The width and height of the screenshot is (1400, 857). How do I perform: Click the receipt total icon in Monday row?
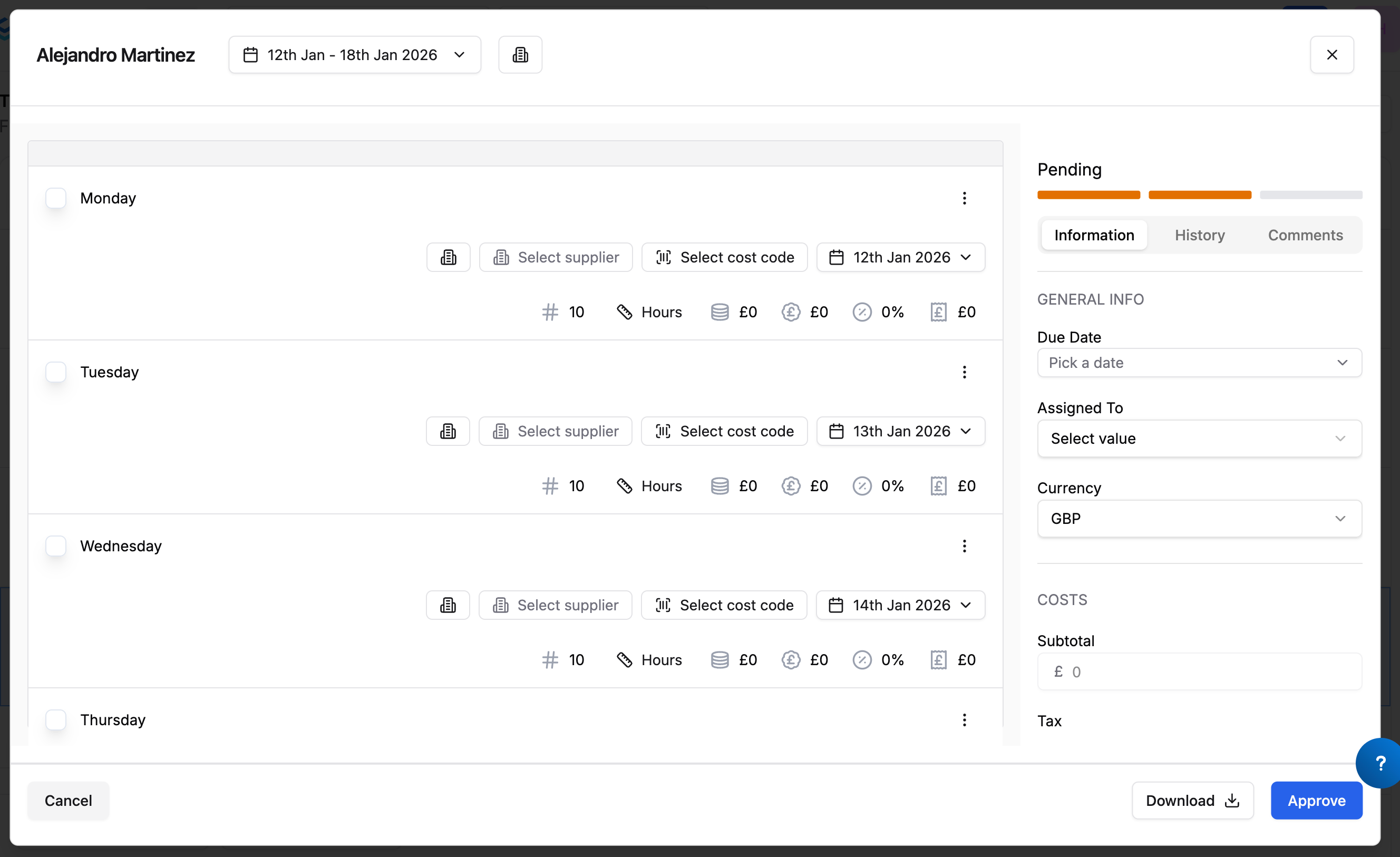(939, 312)
